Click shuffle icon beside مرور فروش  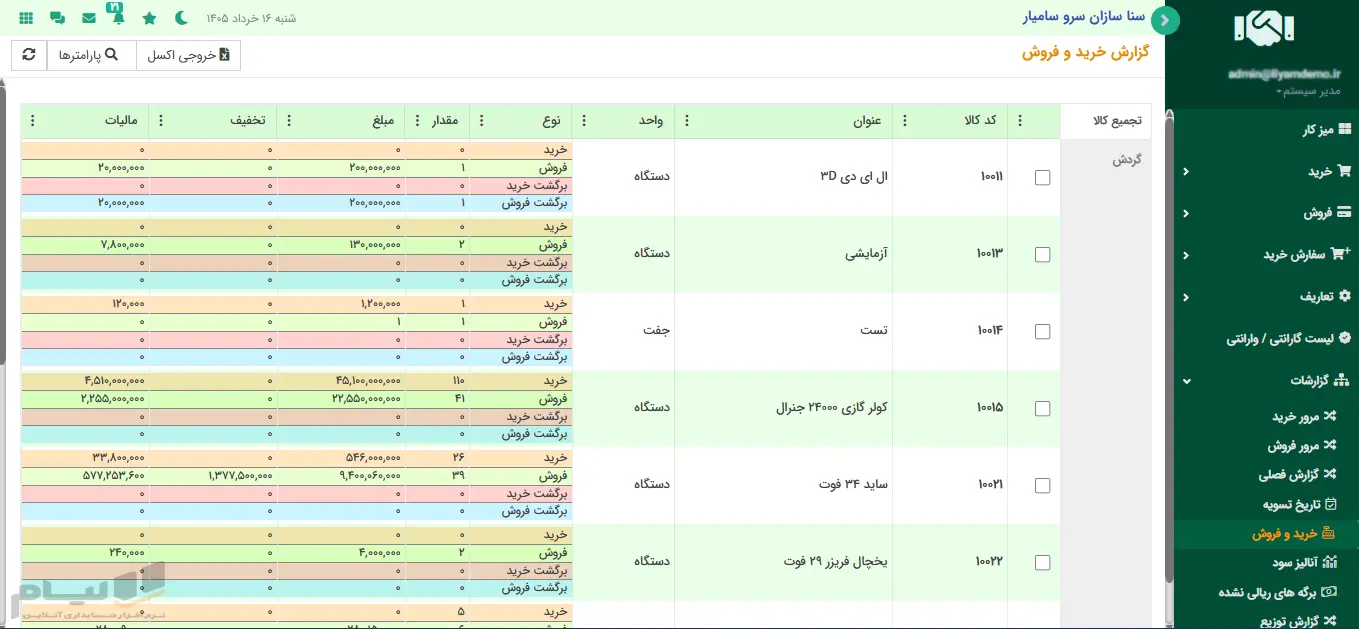pos(1329,446)
